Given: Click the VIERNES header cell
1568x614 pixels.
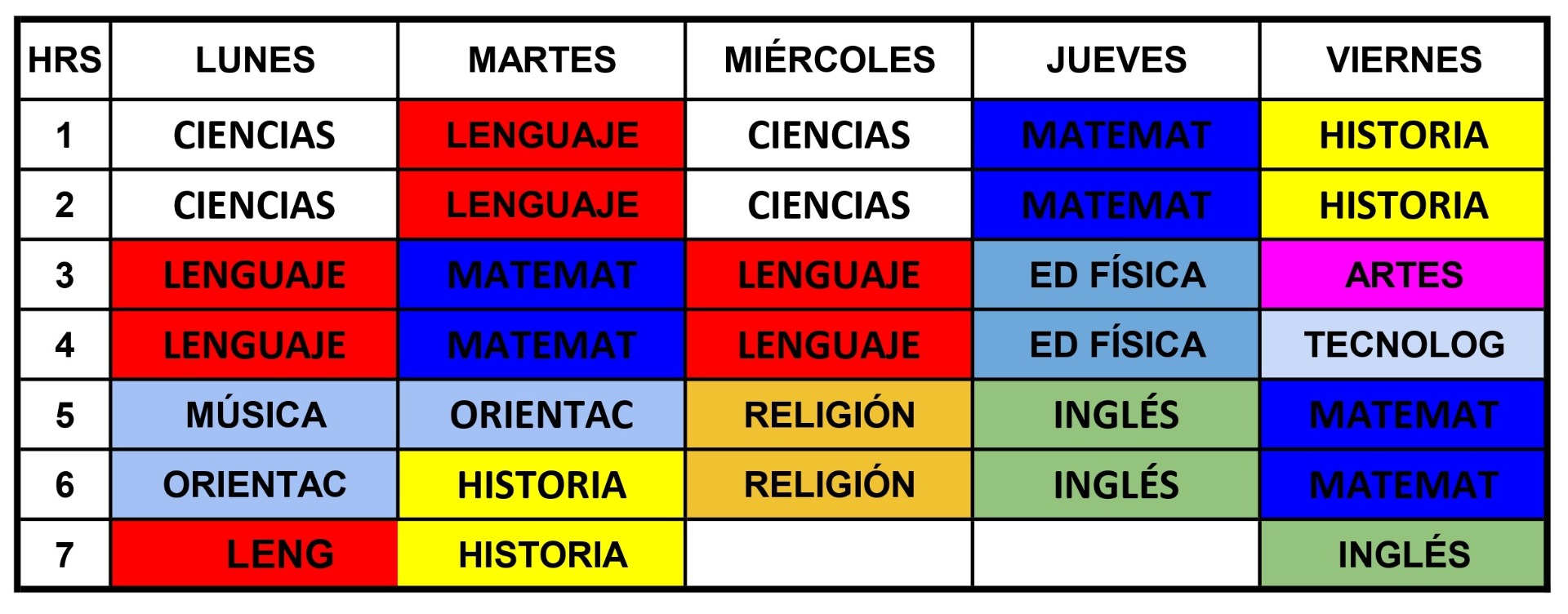Looking at the screenshot, I should (1403, 60).
